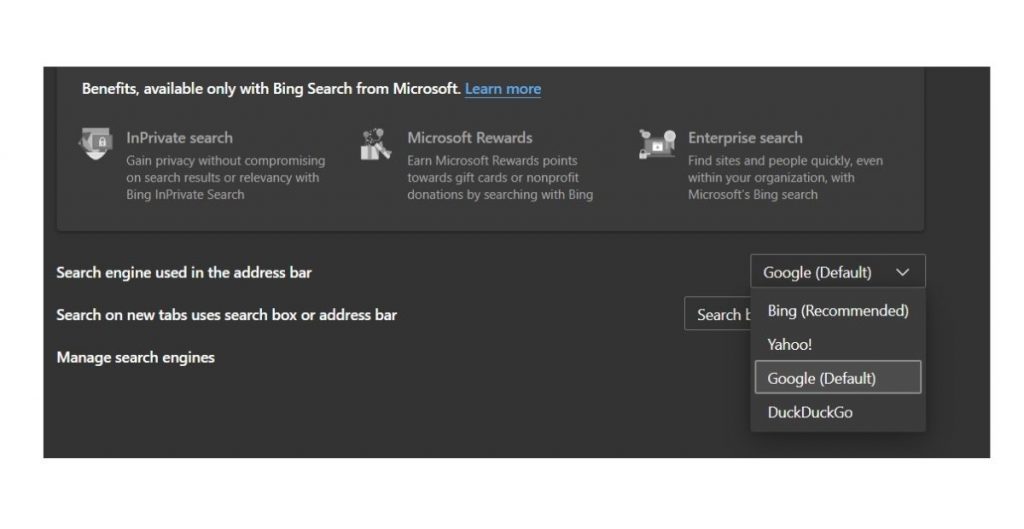Collapse the address bar search engine combo box

[837, 272]
